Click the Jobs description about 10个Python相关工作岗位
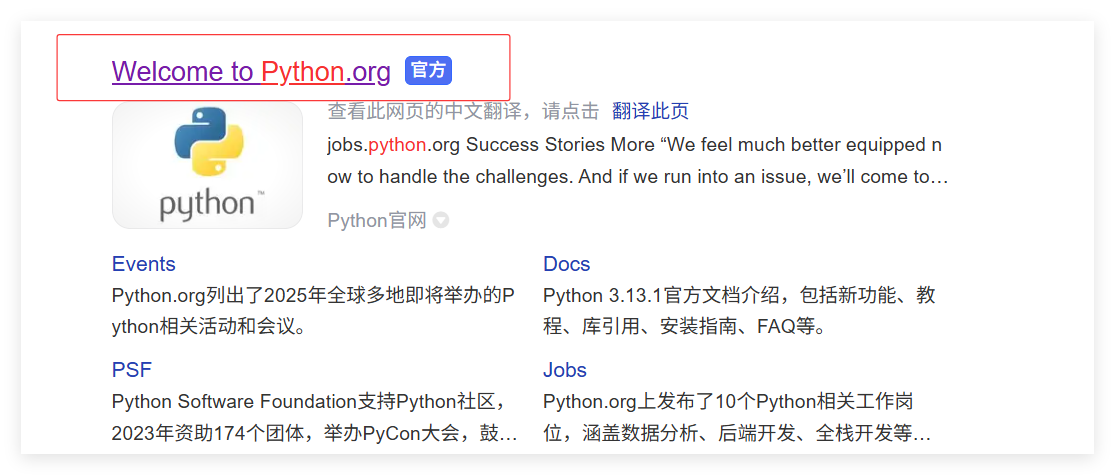Screen dimensions: 1115x475 point(737,417)
